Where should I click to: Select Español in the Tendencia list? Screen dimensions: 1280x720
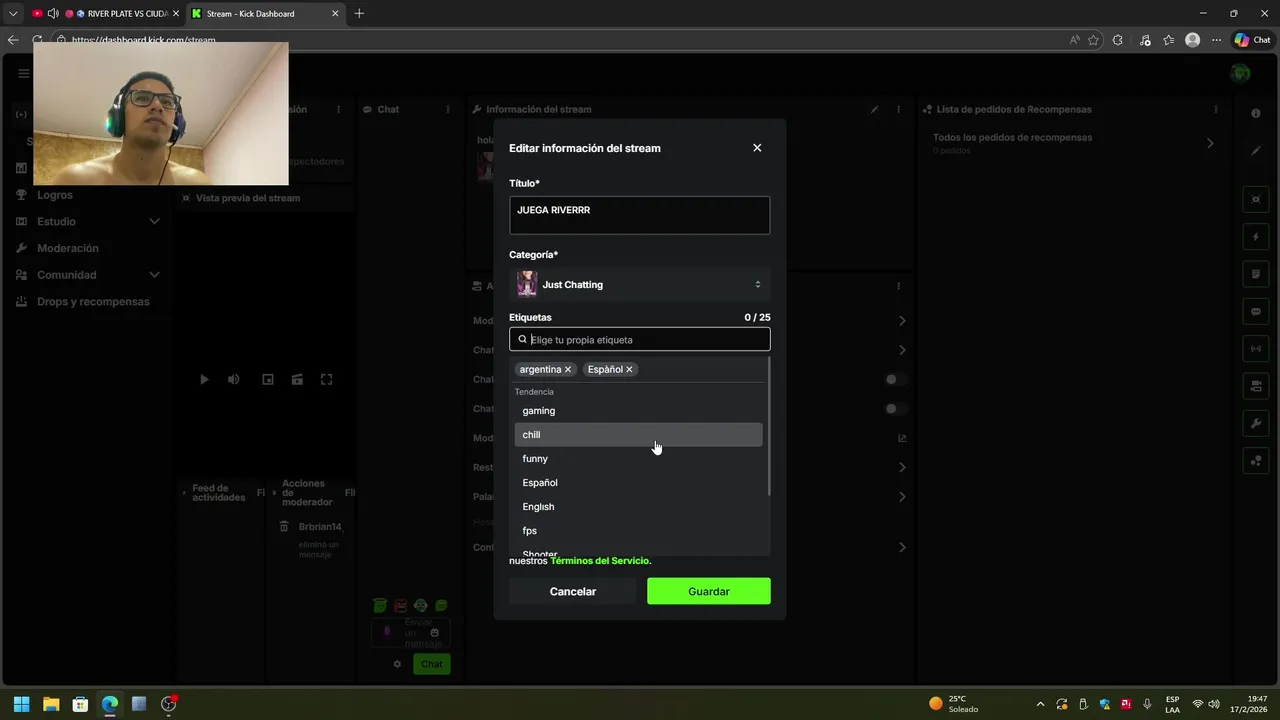638,483
